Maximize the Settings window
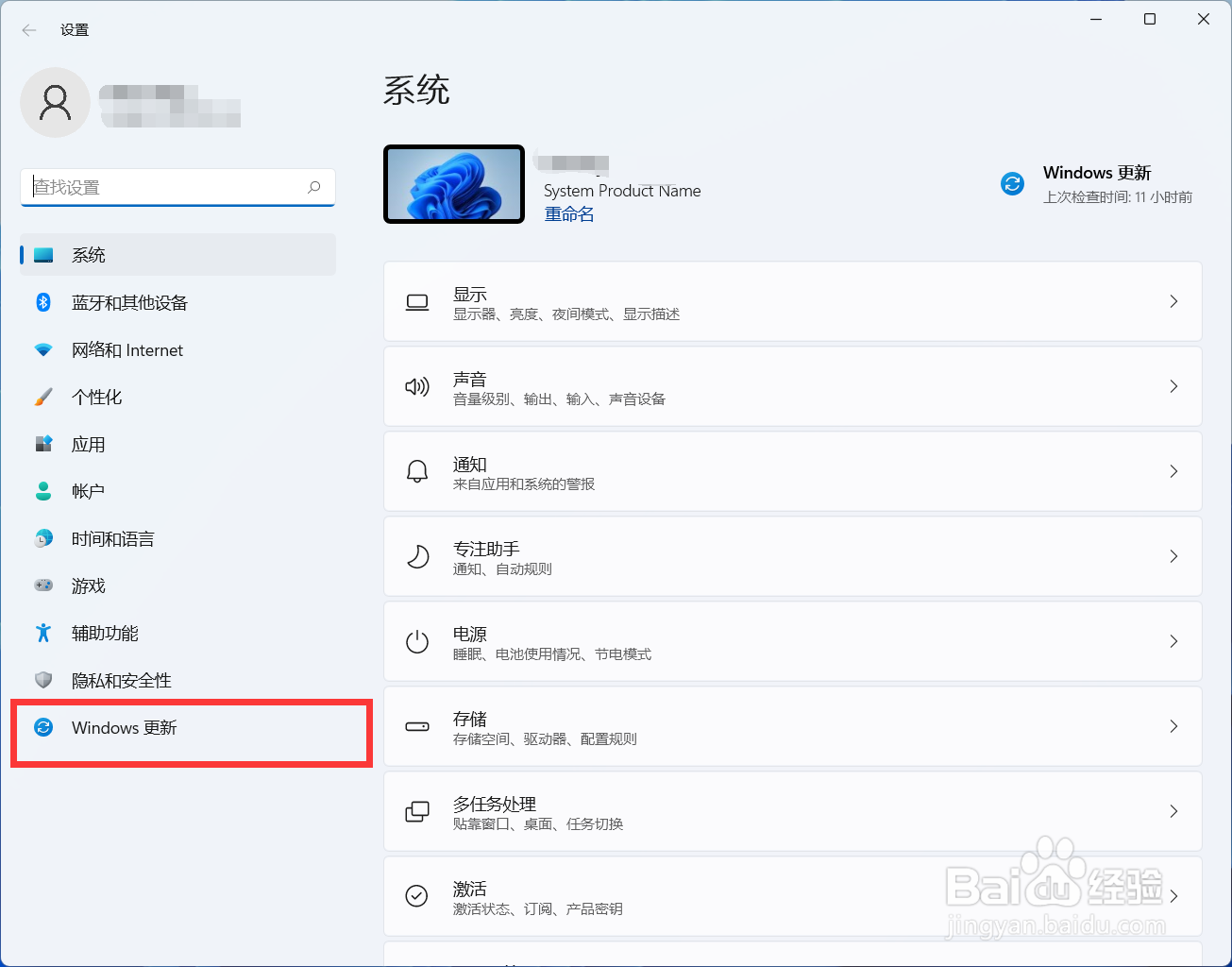Viewport: 1232px width, 967px height. pyautogui.click(x=1150, y=19)
